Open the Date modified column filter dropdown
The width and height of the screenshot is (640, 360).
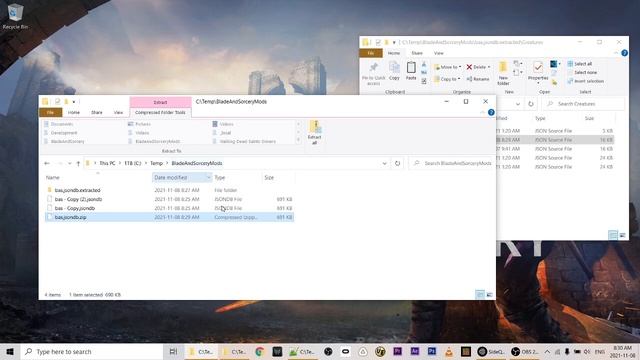(208, 178)
